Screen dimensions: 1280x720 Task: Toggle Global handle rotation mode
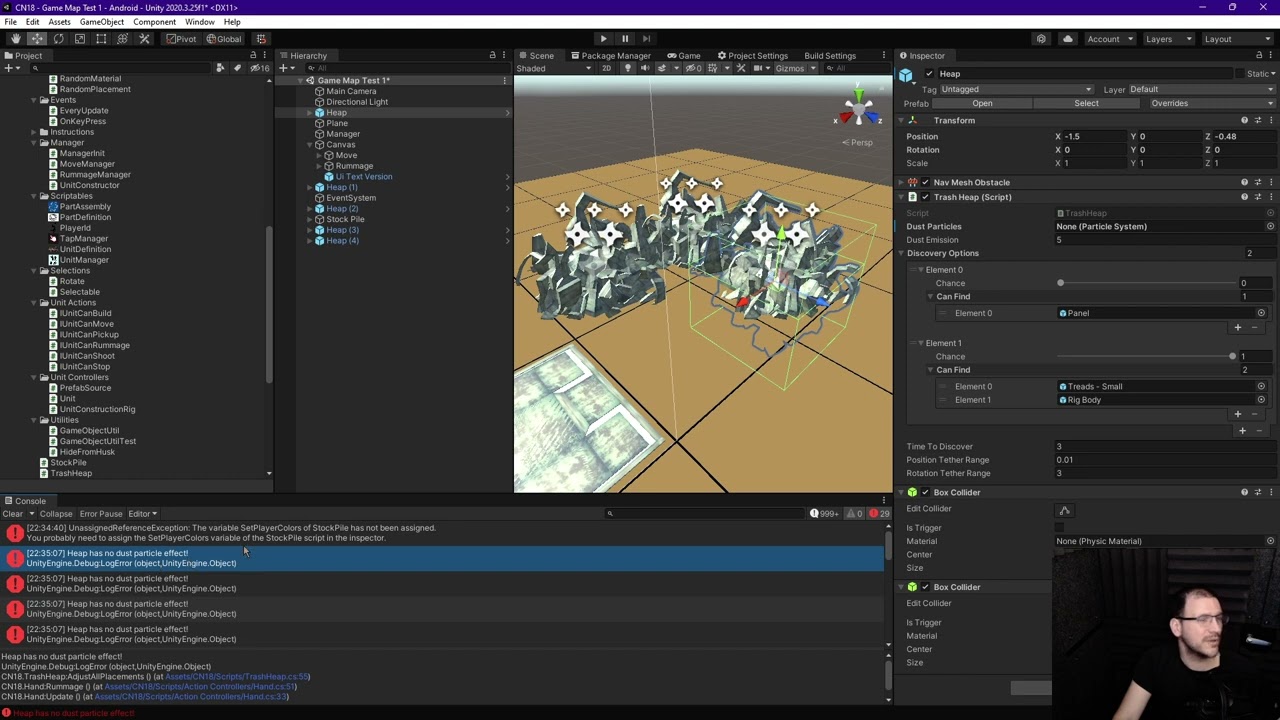[x=224, y=39]
